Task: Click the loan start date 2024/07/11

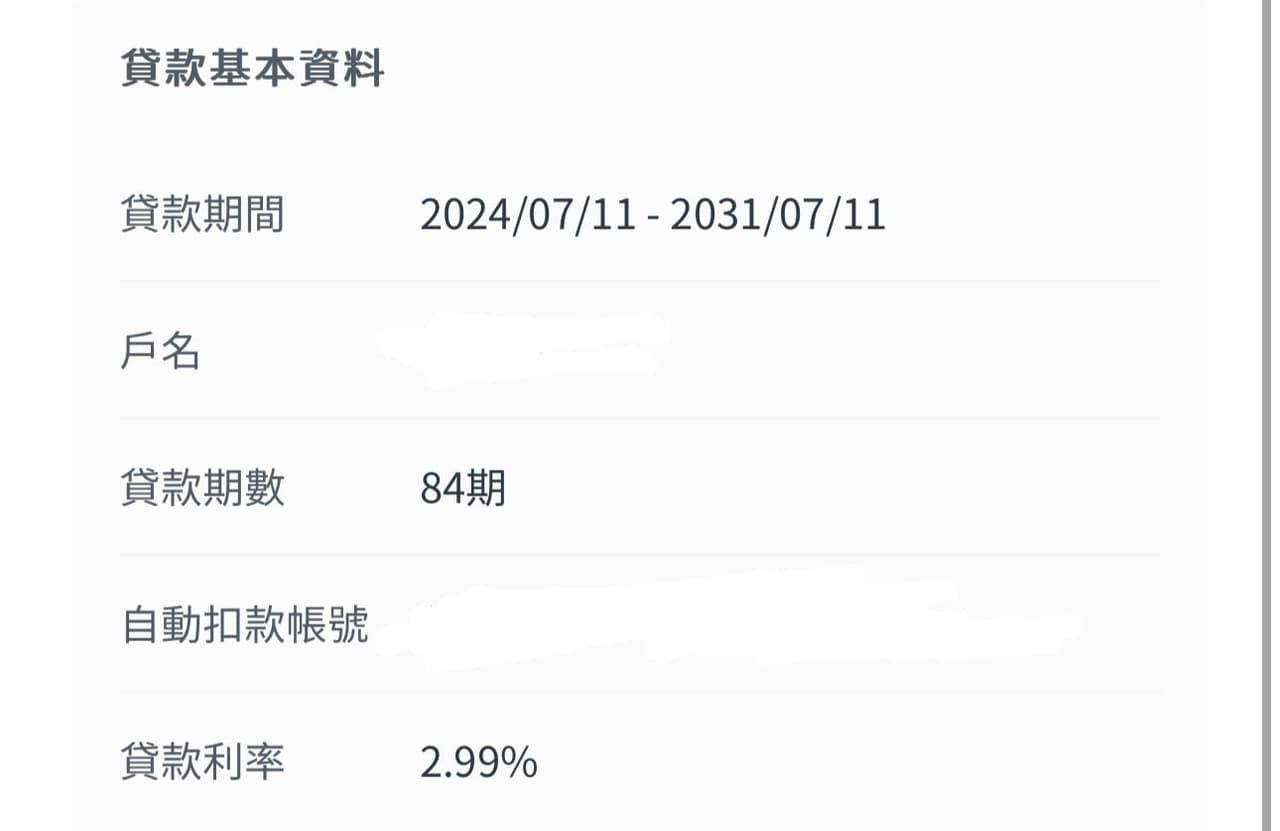Action: [x=528, y=215]
